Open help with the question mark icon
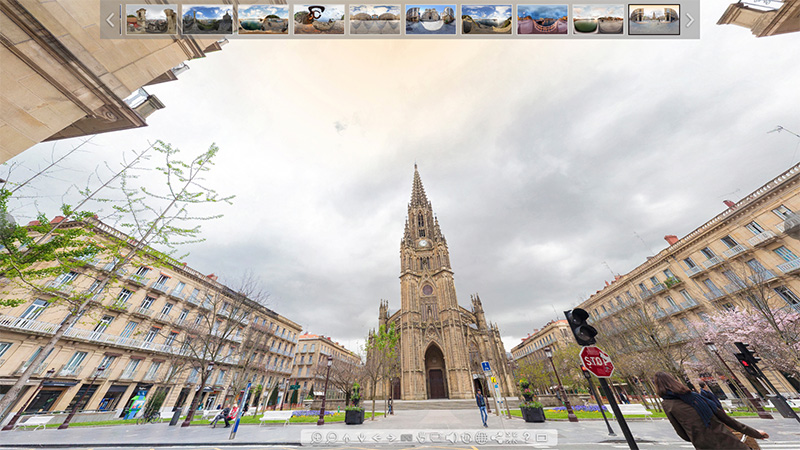 pos(526,438)
